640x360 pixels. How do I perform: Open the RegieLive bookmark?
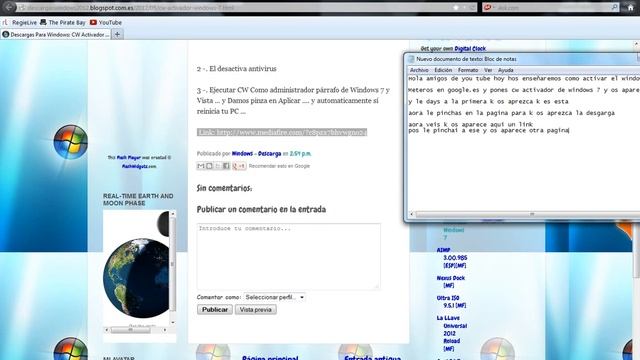tap(20, 22)
